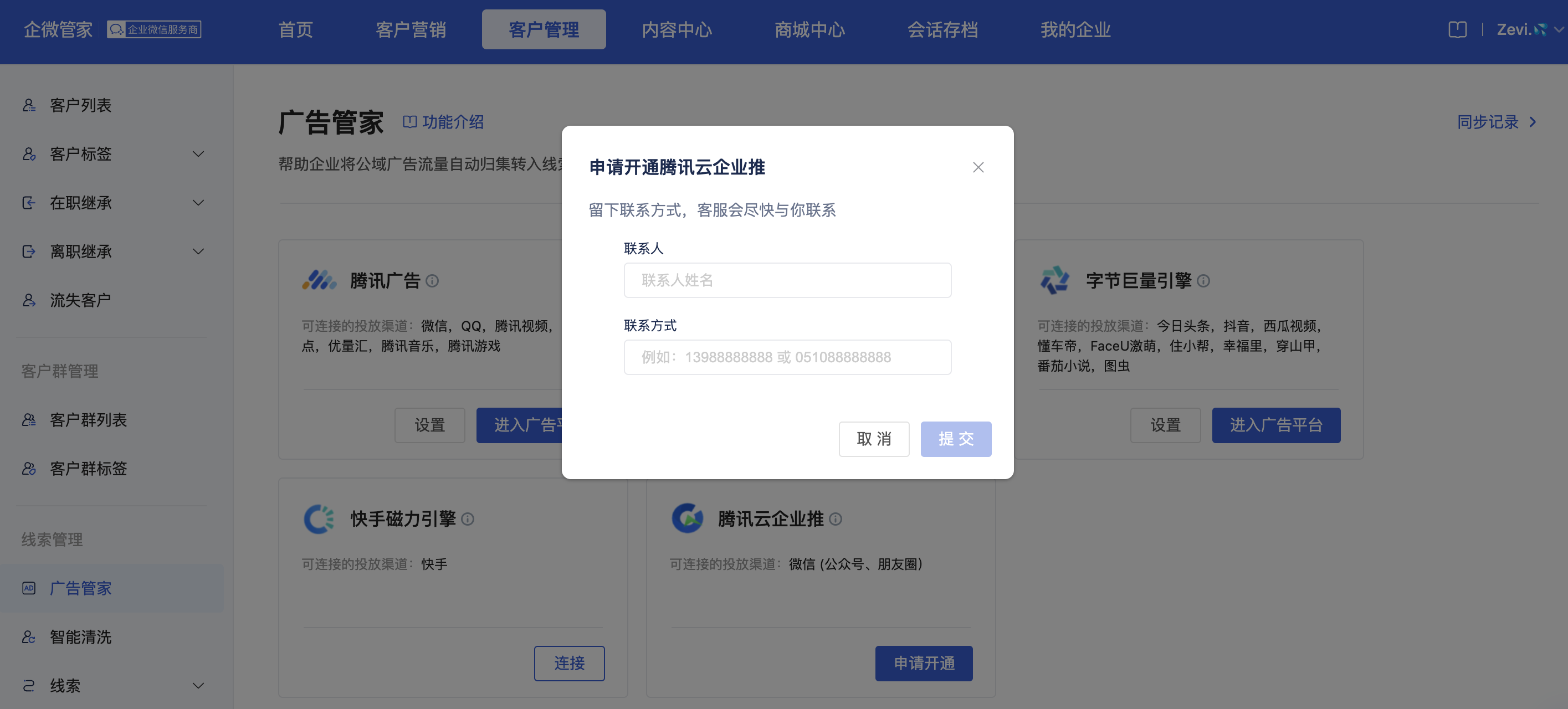1568x709 pixels.
Task: Click the book icon beside 功能介绍
Action: pos(409,122)
